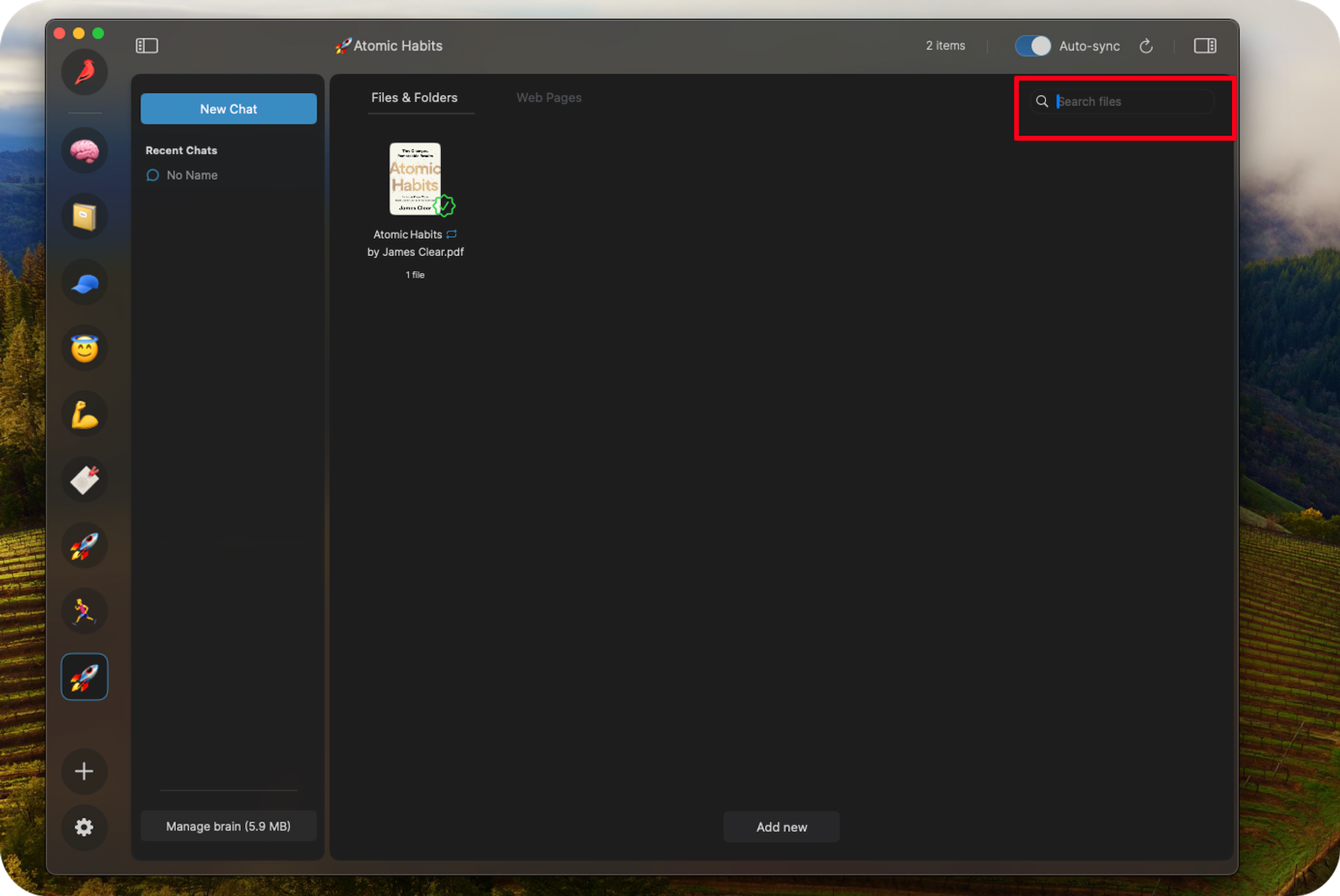Click the running figure icon in sidebar
This screenshot has width=1340, height=896.
[x=85, y=613]
